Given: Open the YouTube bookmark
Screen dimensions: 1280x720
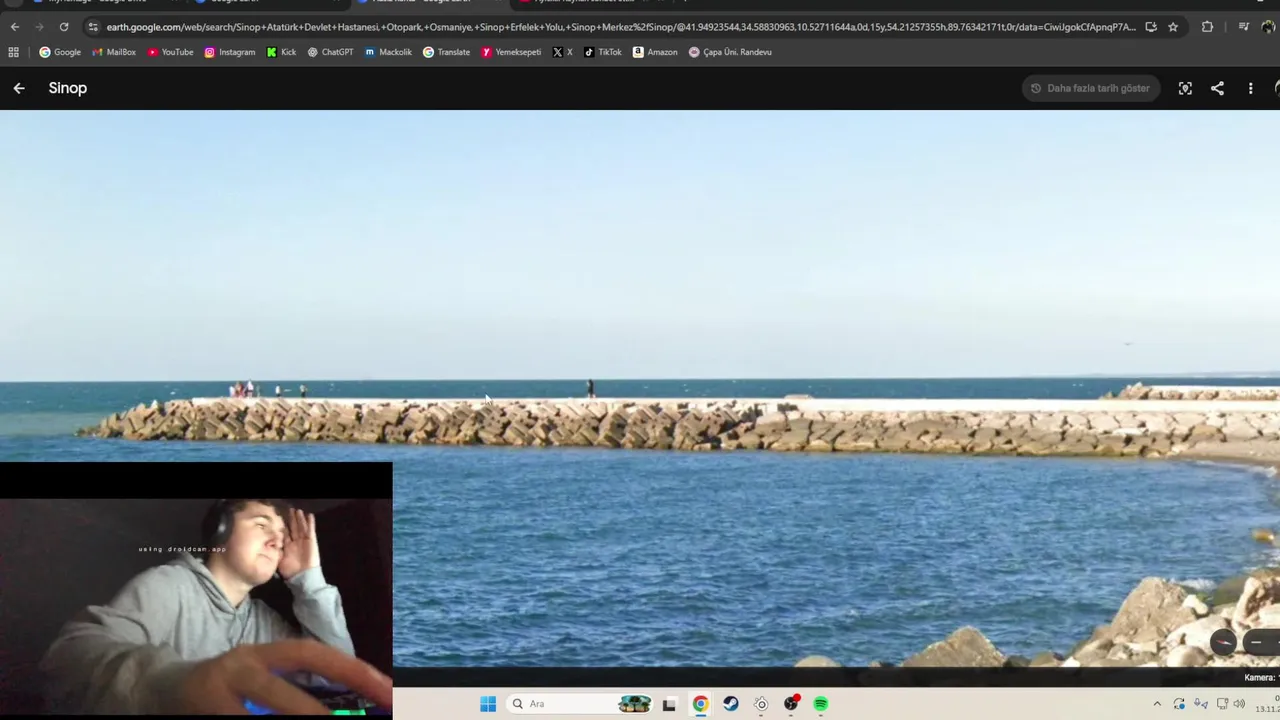Looking at the screenshot, I should pyautogui.click(x=170, y=52).
